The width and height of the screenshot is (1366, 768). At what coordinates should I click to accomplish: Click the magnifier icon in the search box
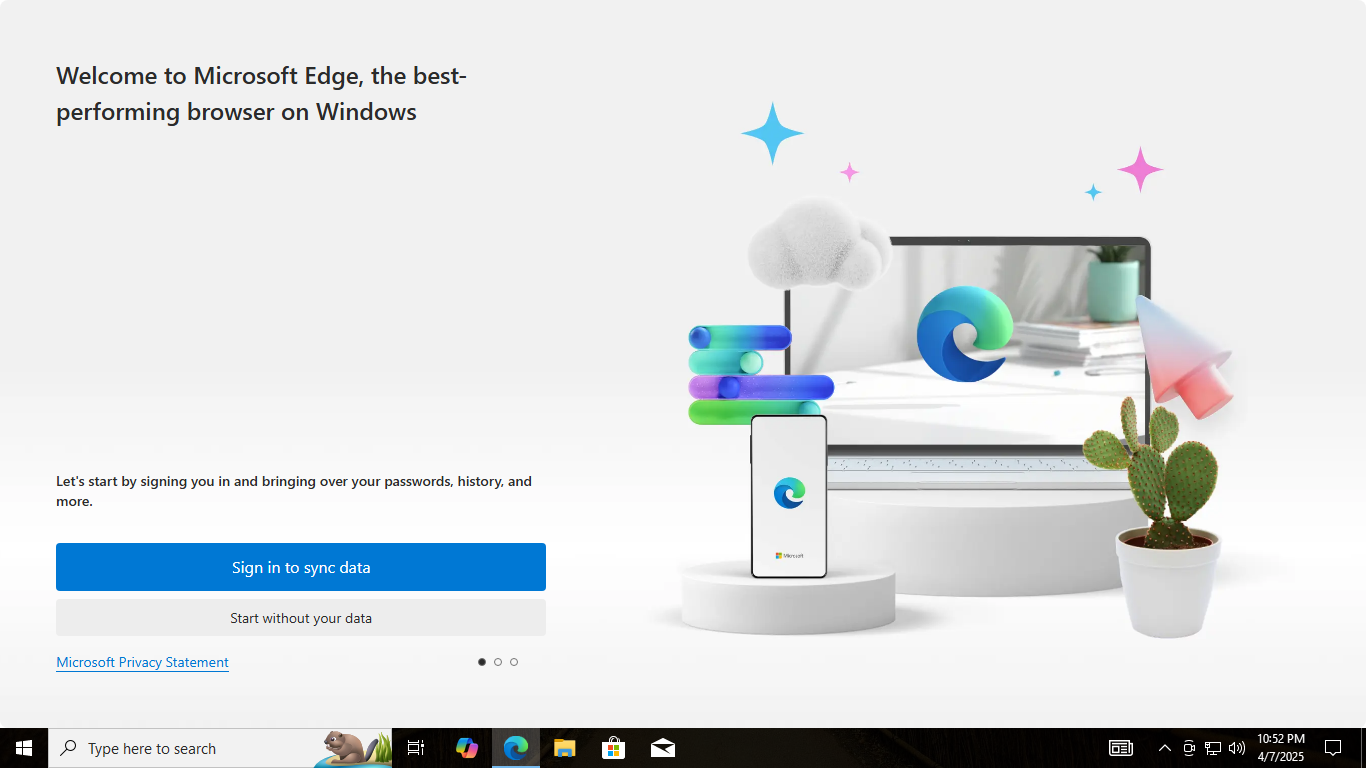(x=69, y=748)
